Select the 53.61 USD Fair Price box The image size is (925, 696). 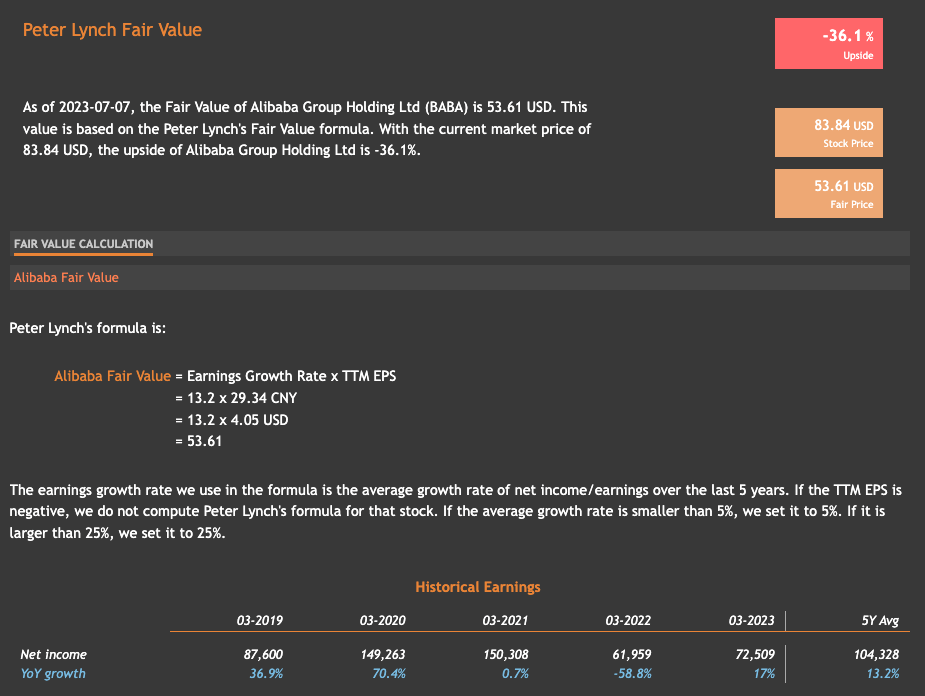click(x=828, y=193)
